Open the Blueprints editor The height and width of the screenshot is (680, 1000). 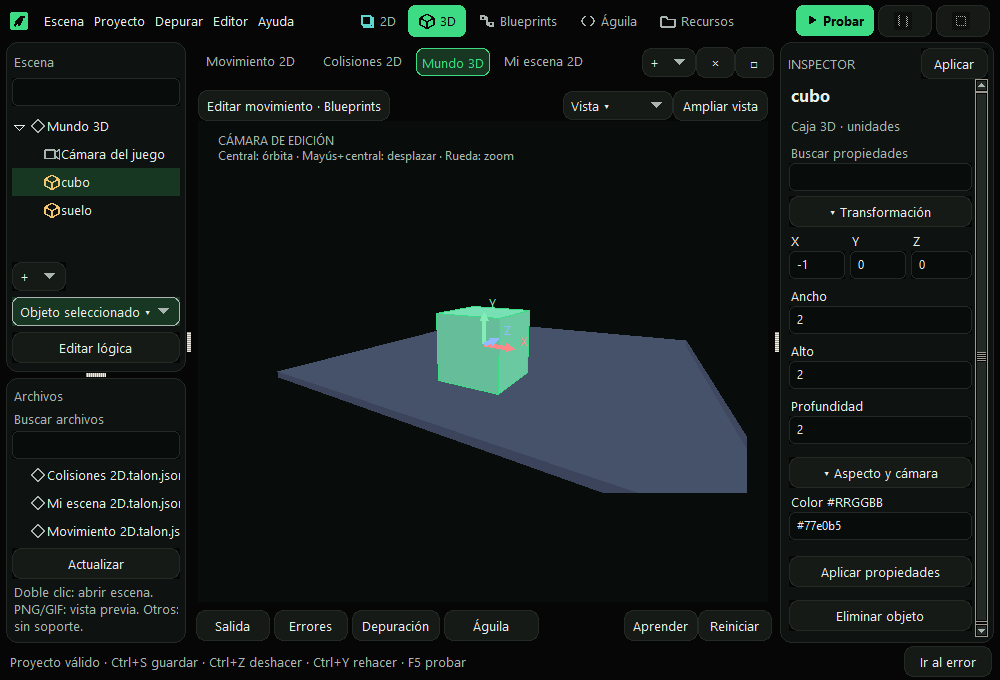[x=518, y=21]
